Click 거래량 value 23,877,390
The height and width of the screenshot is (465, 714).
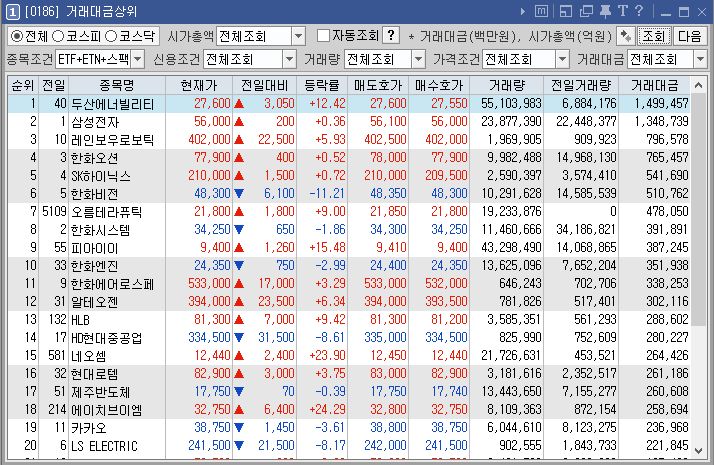[511, 121]
